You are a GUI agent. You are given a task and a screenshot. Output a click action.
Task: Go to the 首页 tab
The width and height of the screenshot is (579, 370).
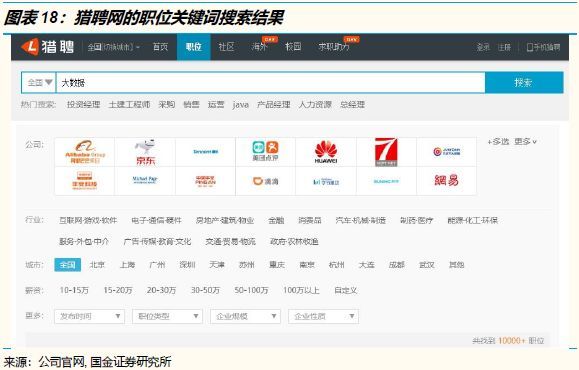160,47
